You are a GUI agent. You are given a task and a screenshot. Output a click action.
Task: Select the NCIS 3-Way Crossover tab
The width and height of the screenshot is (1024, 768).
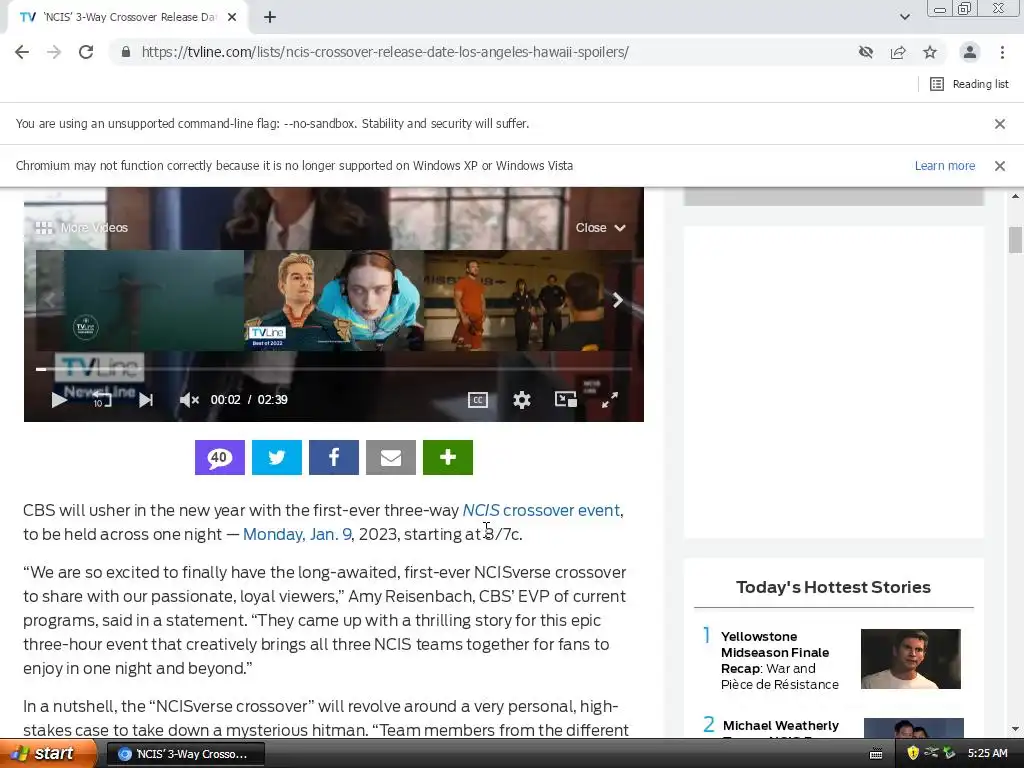click(x=129, y=18)
